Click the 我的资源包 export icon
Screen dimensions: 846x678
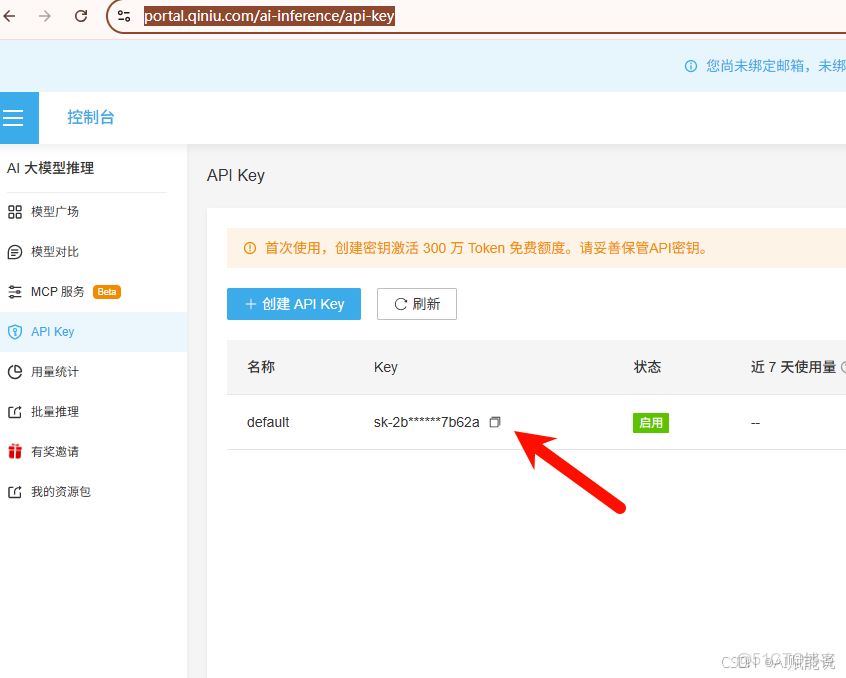coord(15,492)
